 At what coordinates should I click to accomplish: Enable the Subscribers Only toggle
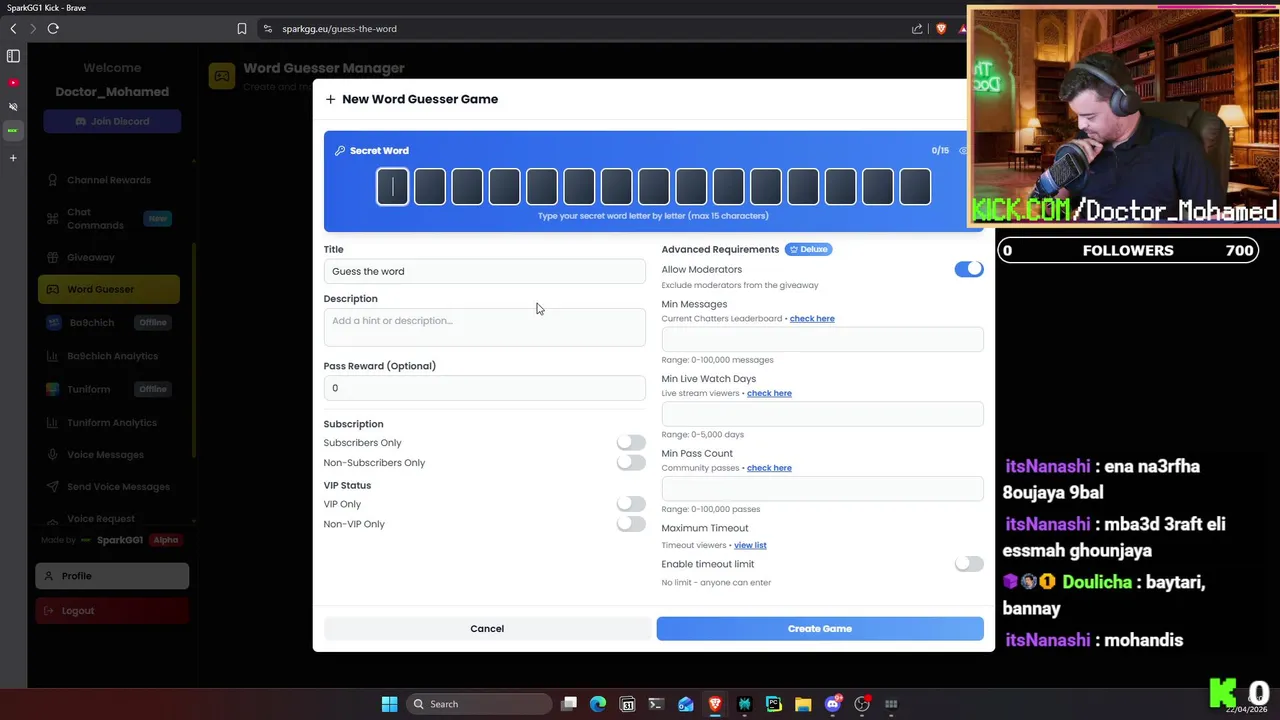pos(631,442)
